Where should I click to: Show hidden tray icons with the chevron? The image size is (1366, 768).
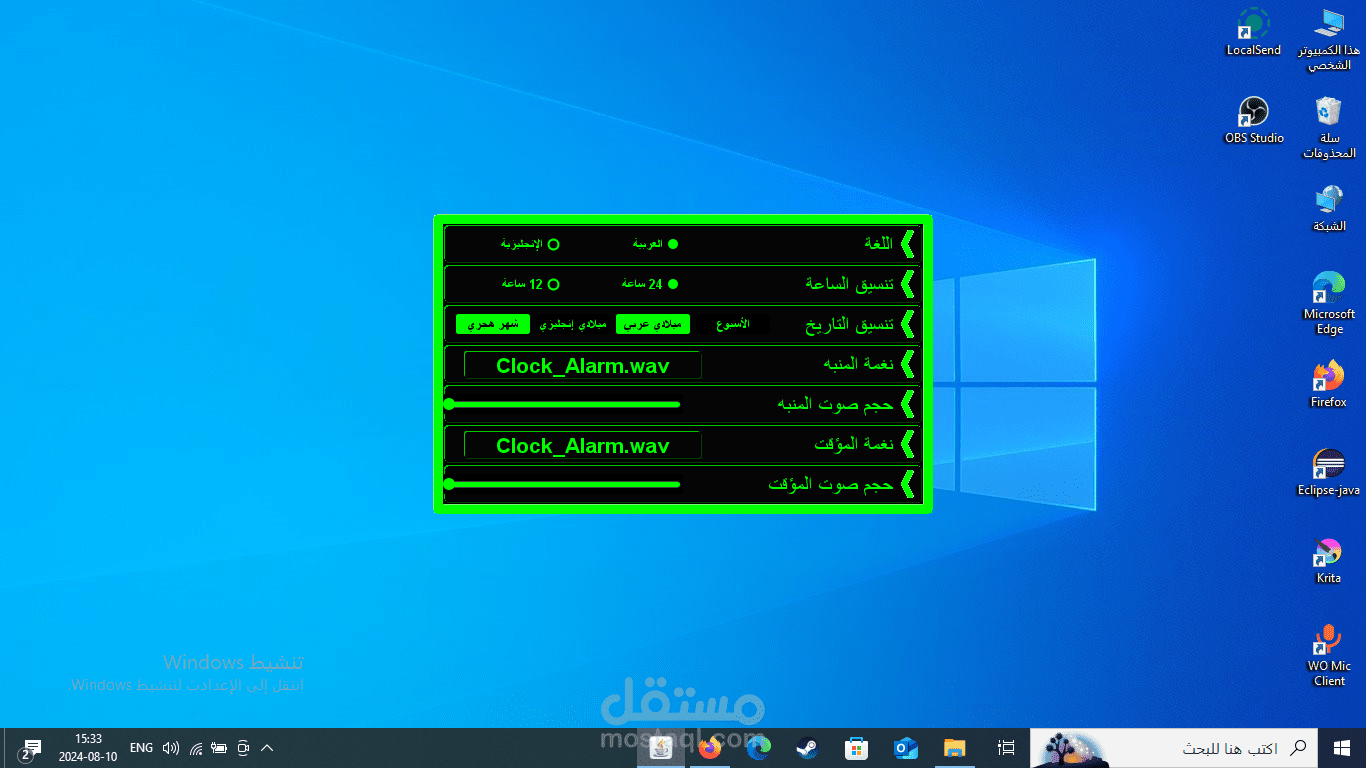pyautogui.click(x=267, y=748)
